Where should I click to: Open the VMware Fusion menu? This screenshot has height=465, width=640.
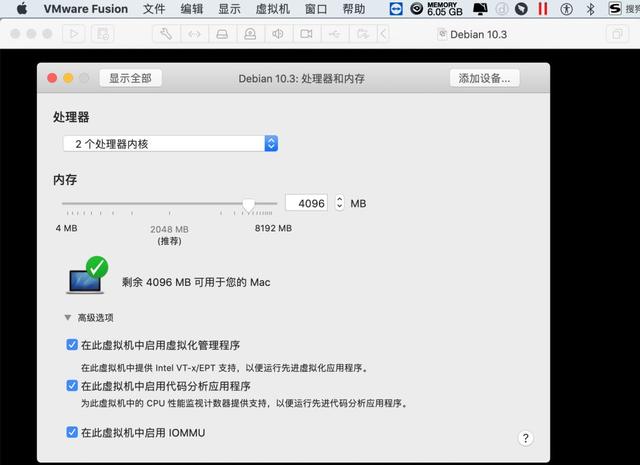(86, 9)
